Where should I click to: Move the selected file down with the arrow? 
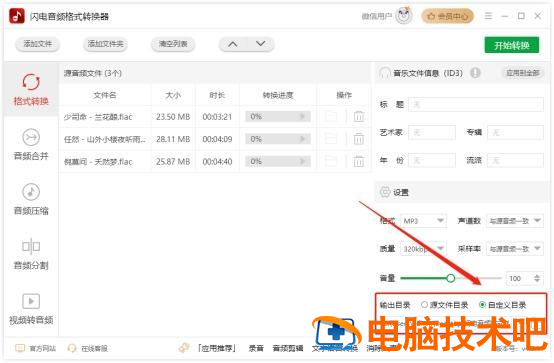(x=261, y=44)
